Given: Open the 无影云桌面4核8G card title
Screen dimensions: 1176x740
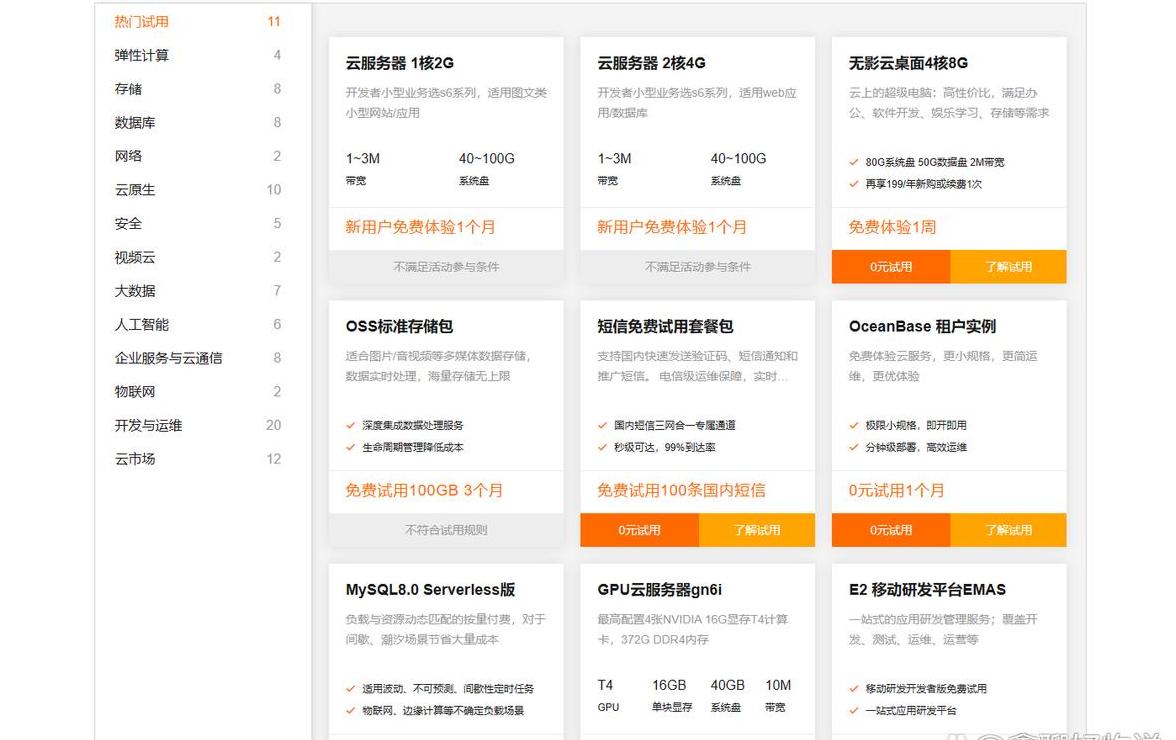Looking at the screenshot, I should point(908,63).
